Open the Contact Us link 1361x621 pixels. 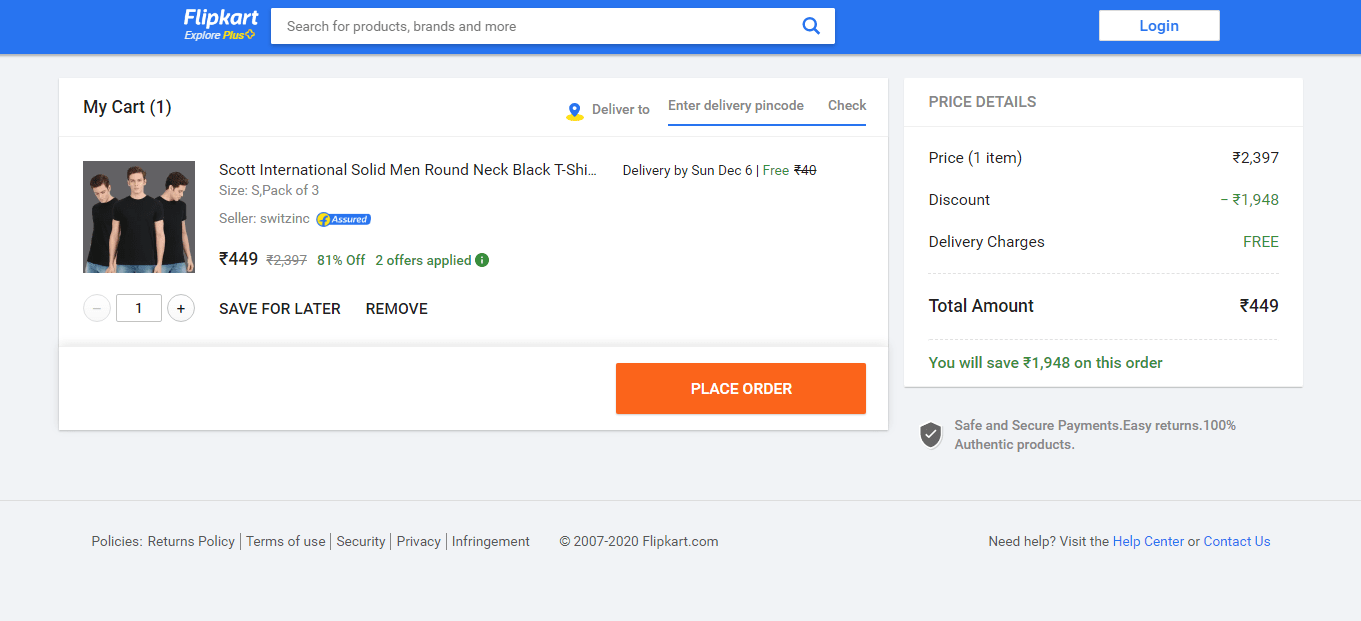[x=1237, y=541]
